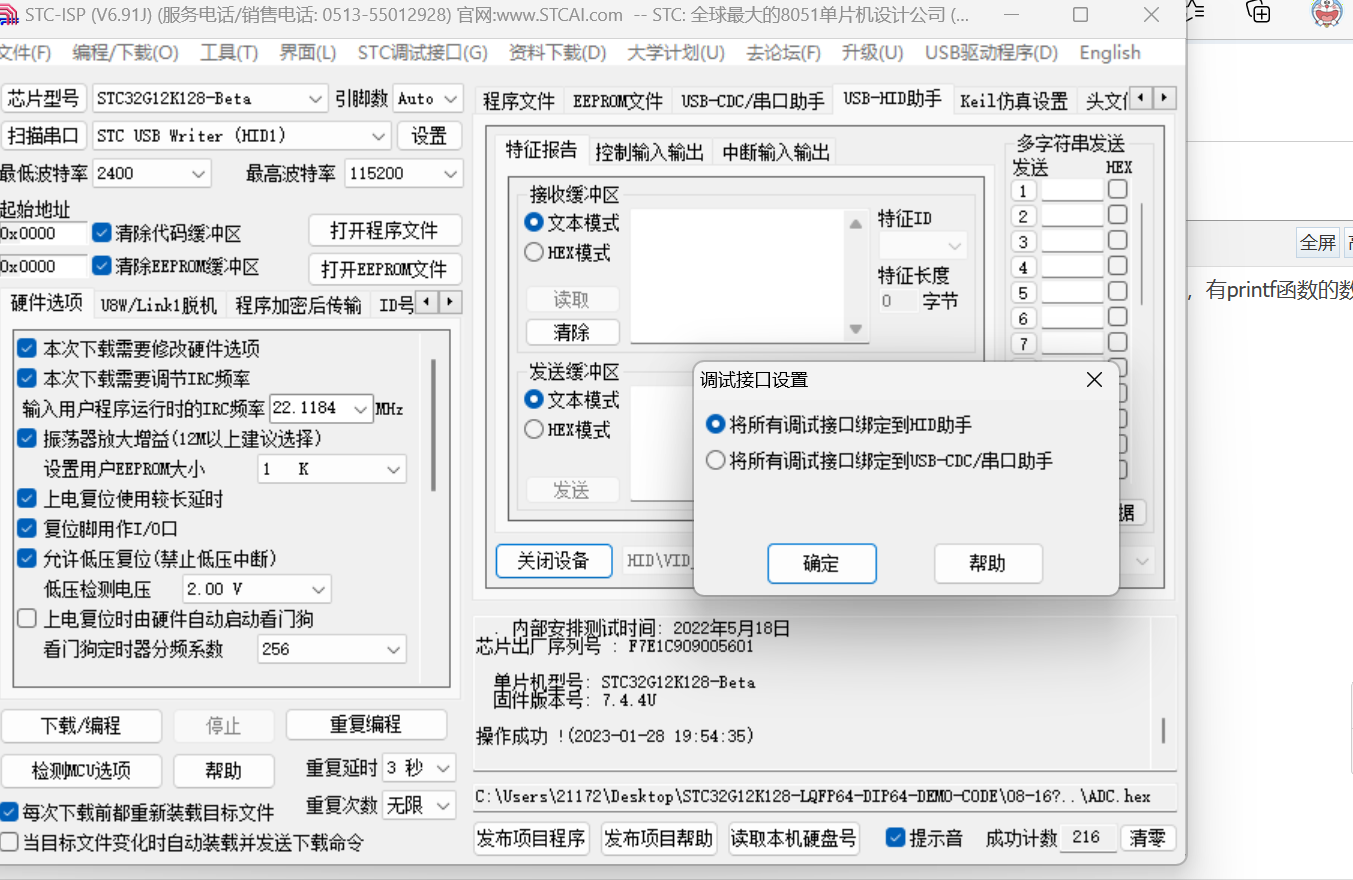Click the English menu item
The image size is (1353, 880).
tap(1110, 53)
